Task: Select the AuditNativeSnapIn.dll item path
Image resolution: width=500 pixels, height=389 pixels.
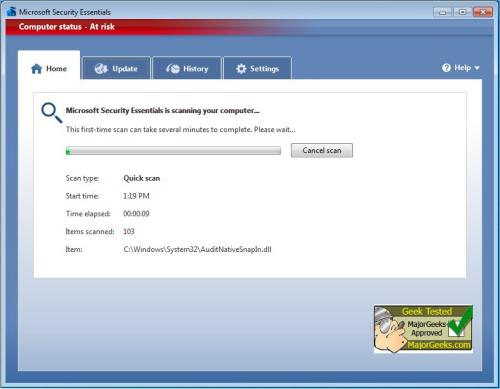Action: click(197, 249)
